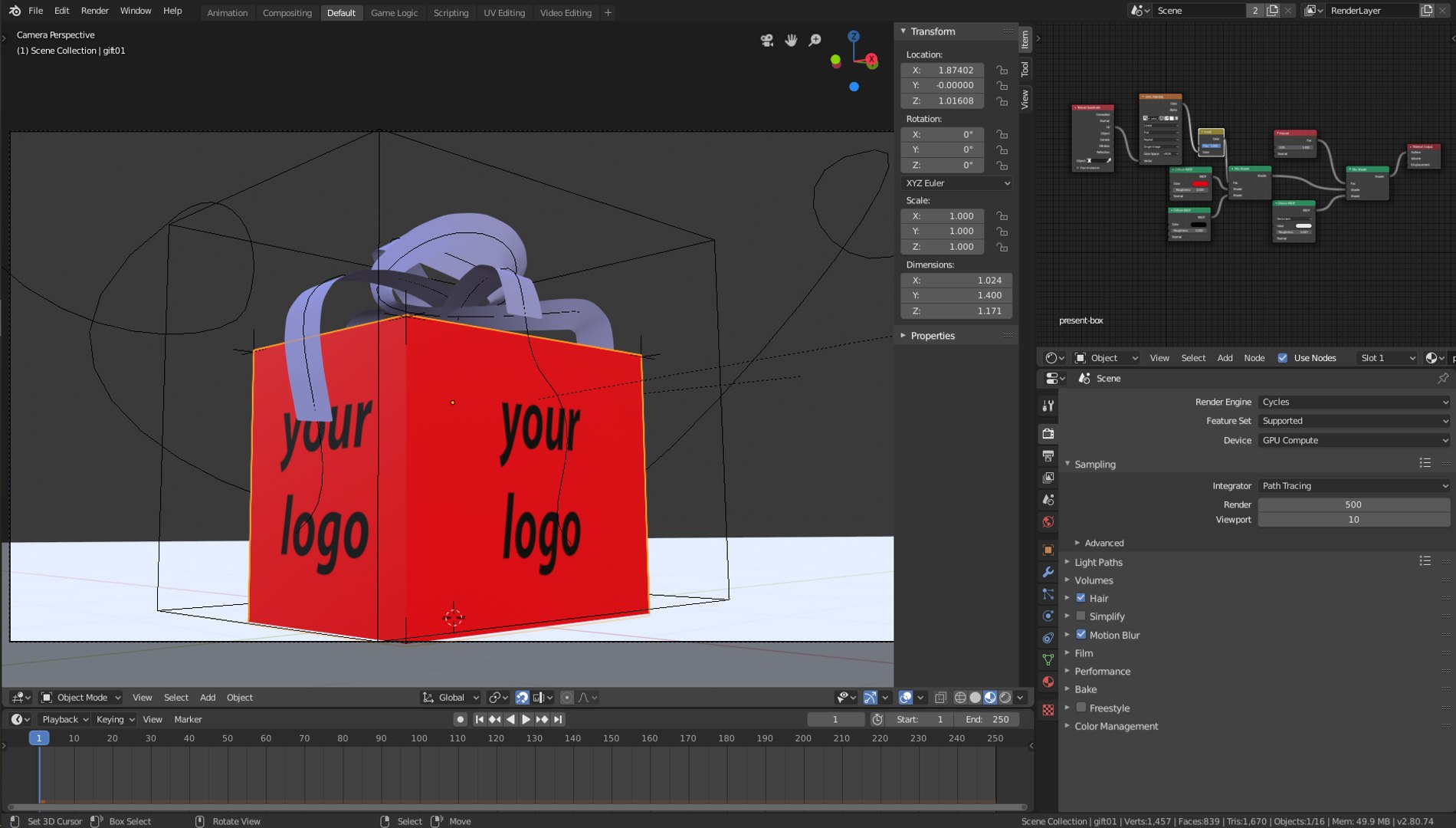This screenshot has width=1456, height=828.
Task: Open the Modifiers wrench tab icon
Action: point(1048,572)
